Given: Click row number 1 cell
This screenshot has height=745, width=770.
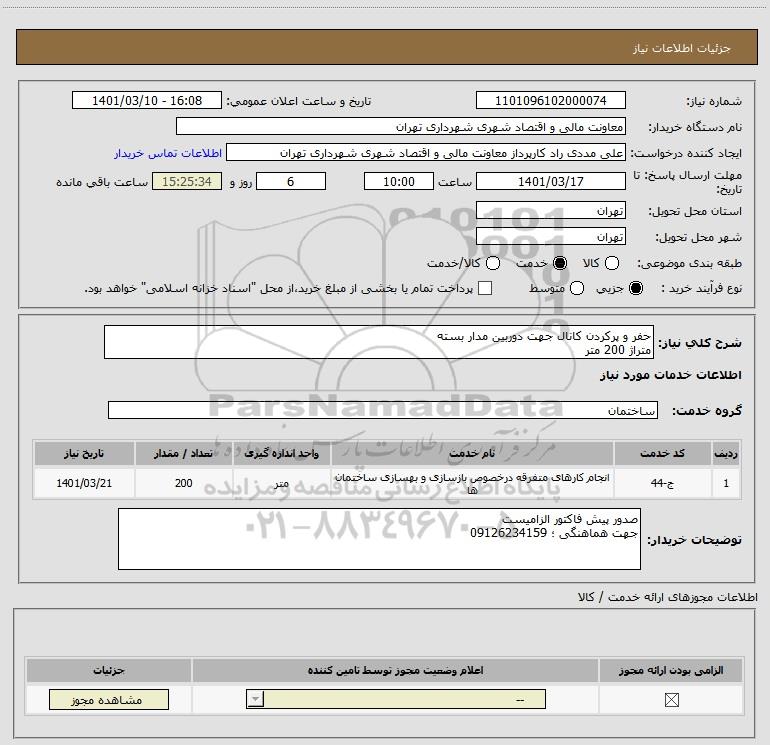Looking at the screenshot, I should pos(726,483).
